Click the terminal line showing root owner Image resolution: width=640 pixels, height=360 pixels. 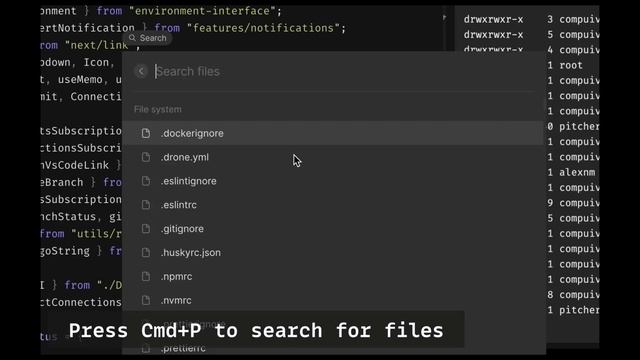(x=565, y=65)
